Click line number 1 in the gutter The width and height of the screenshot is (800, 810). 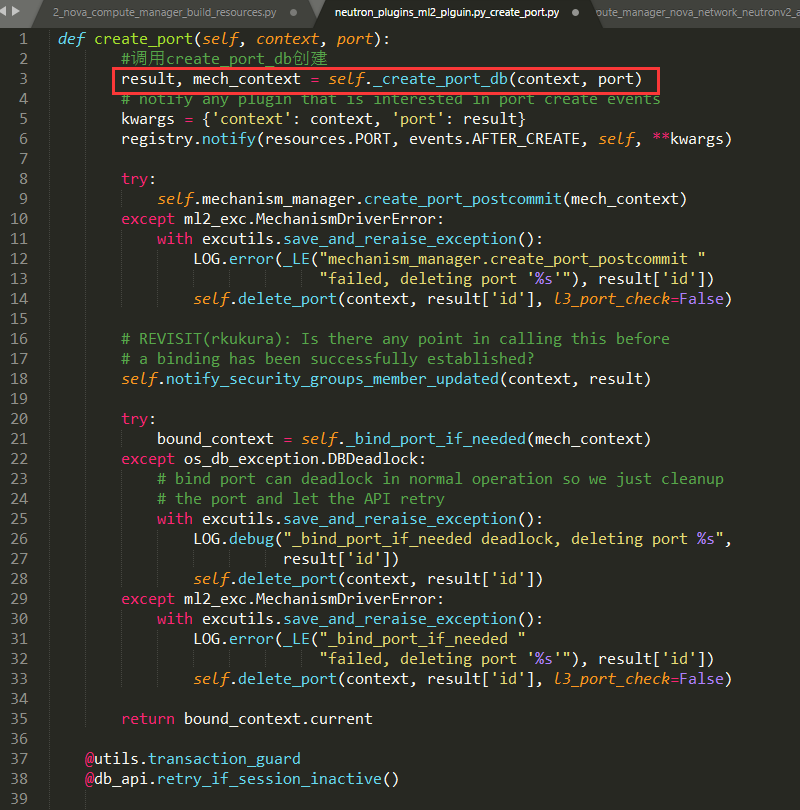tap(23, 39)
